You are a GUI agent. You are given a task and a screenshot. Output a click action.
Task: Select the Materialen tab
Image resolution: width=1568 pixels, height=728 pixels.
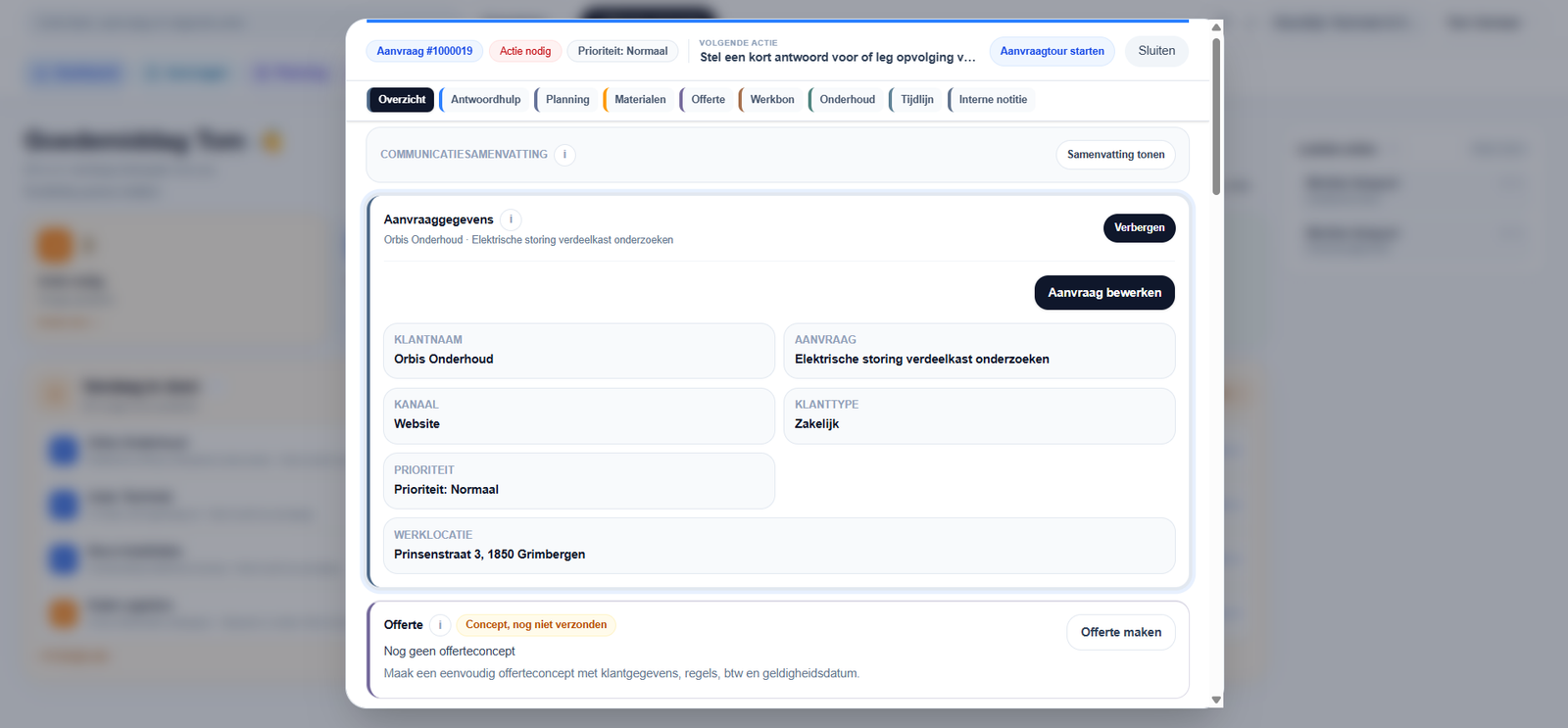[x=639, y=100]
